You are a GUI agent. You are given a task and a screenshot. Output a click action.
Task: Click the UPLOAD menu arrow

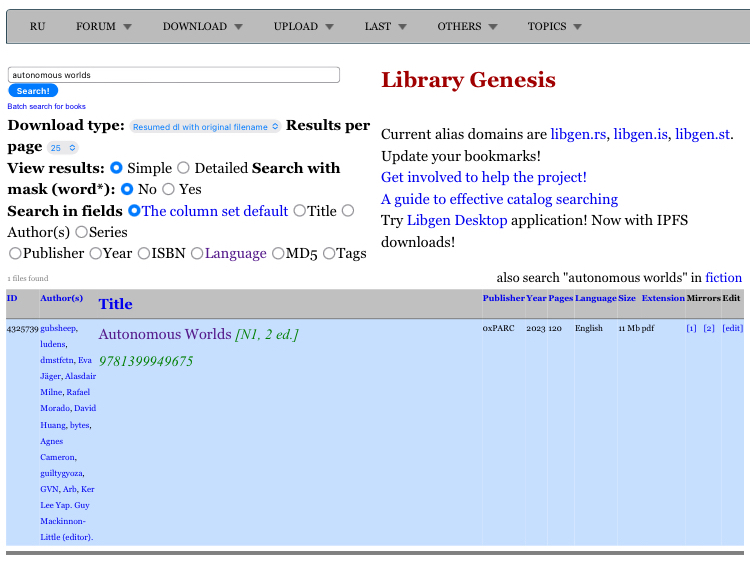[x=329, y=27]
